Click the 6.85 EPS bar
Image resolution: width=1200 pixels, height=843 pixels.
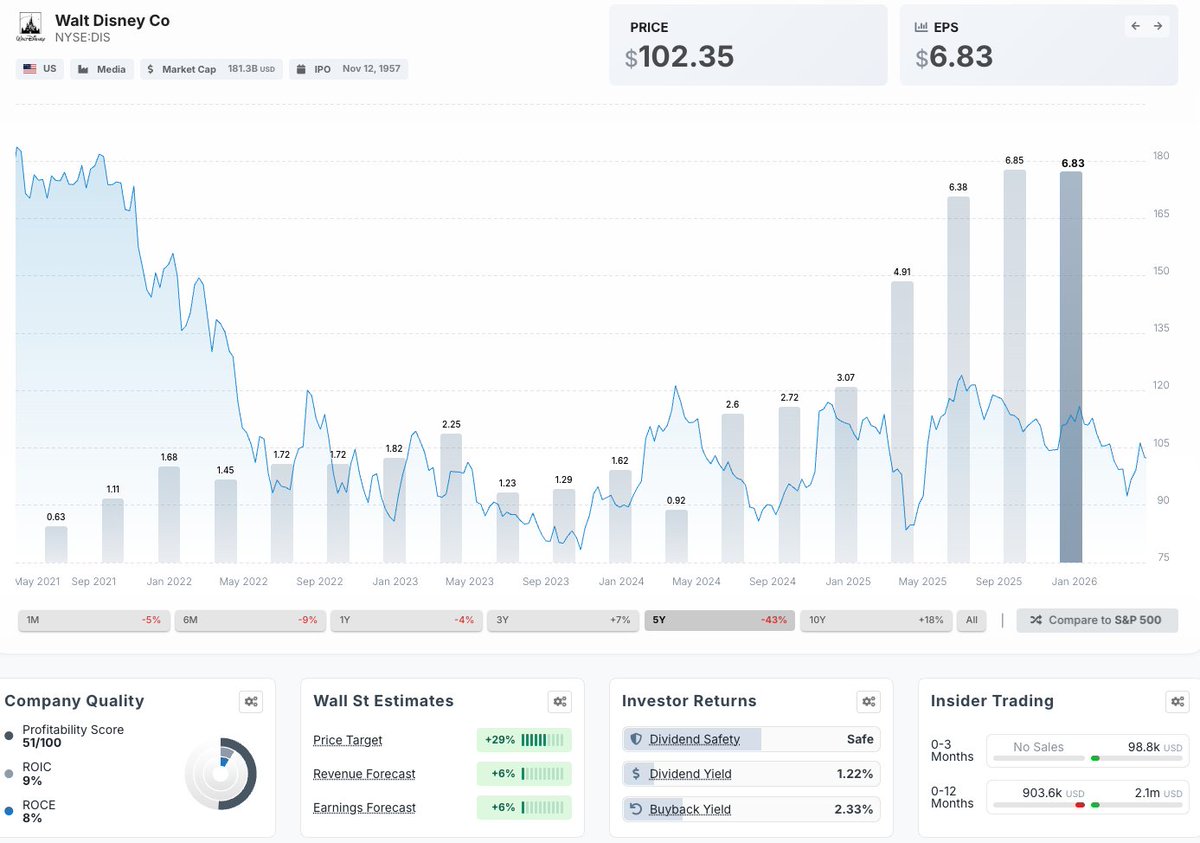1015,366
